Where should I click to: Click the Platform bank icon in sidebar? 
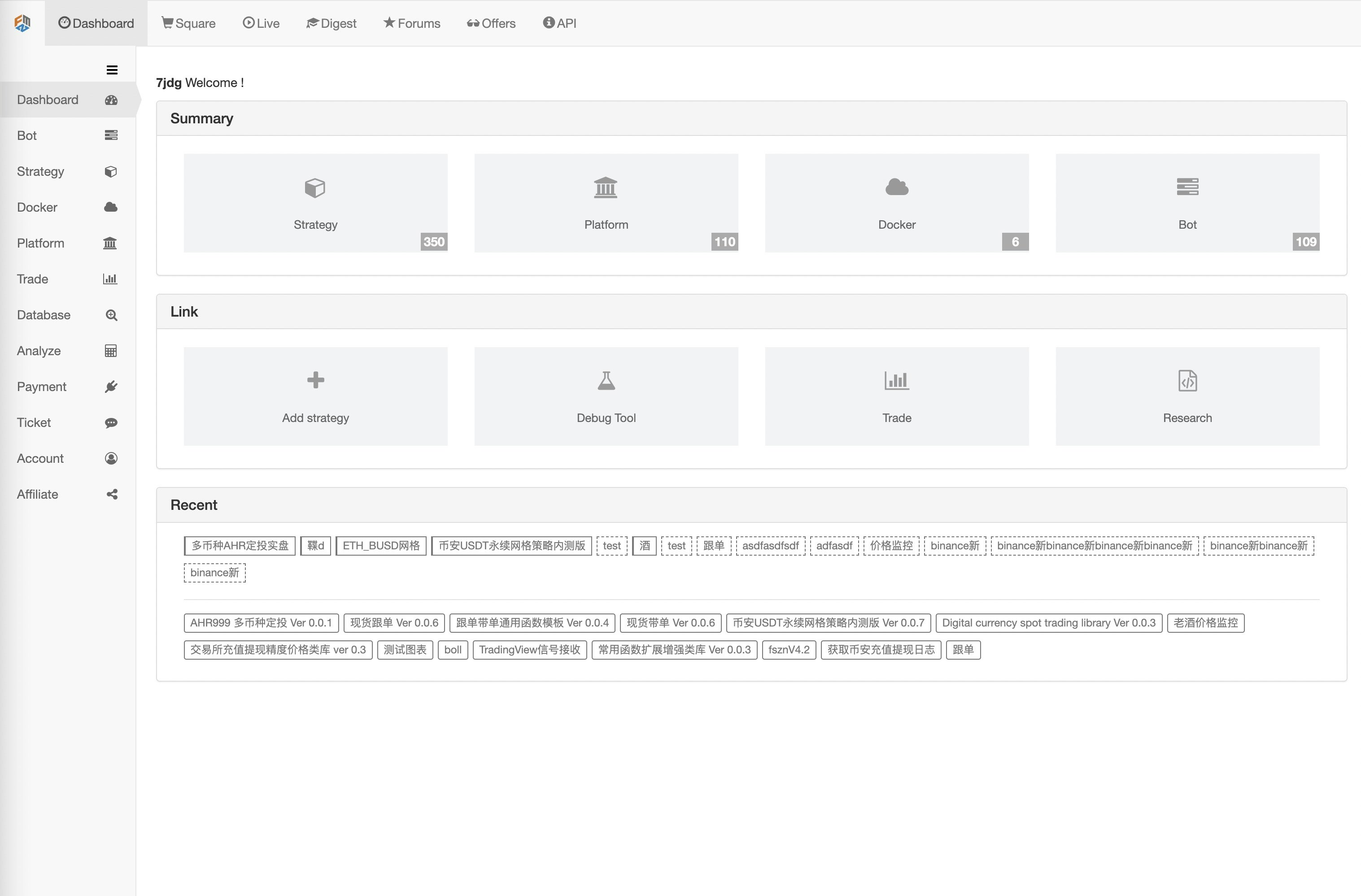pos(110,243)
